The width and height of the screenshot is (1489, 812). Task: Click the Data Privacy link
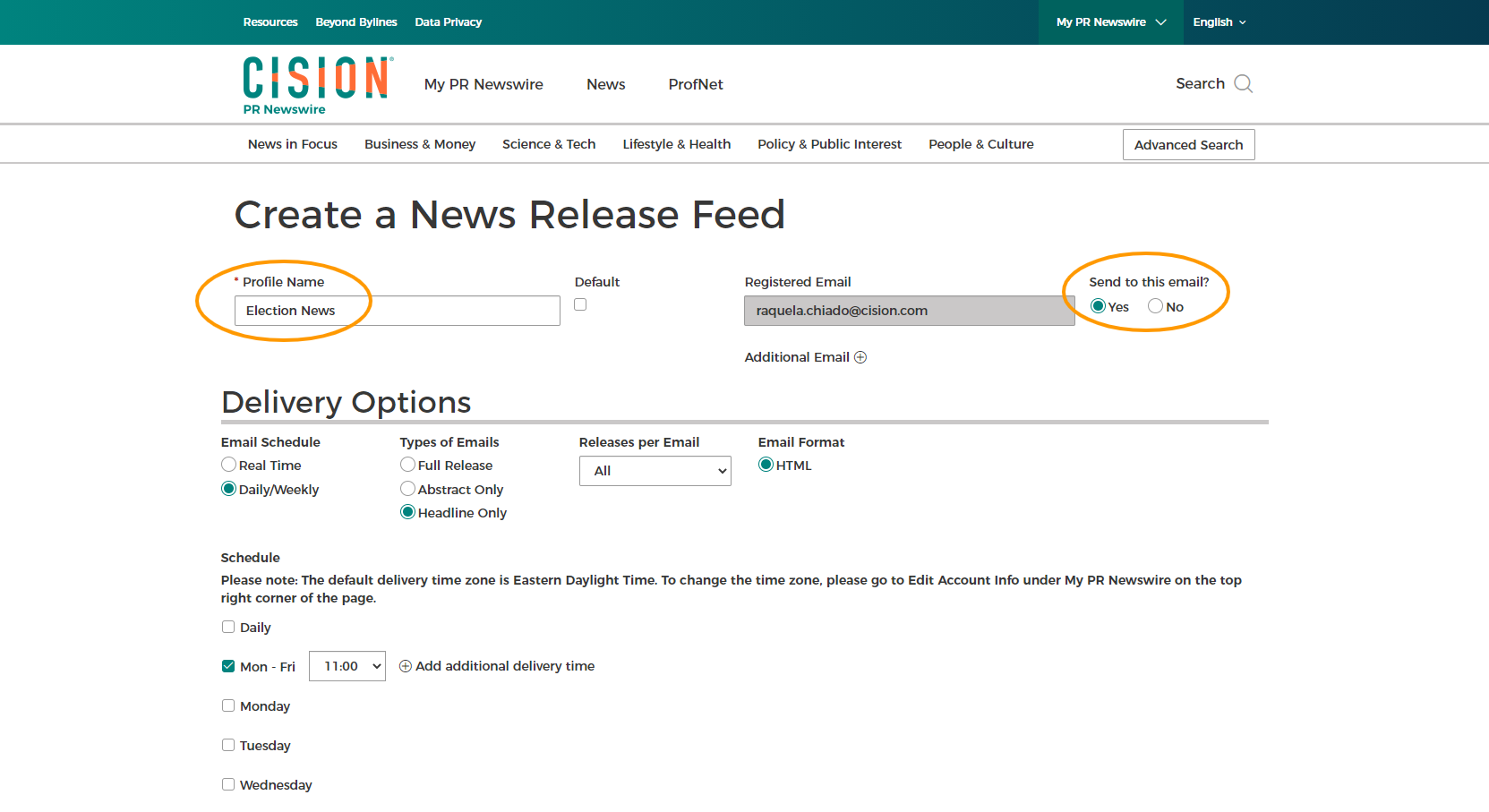pyautogui.click(x=448, y=21)
